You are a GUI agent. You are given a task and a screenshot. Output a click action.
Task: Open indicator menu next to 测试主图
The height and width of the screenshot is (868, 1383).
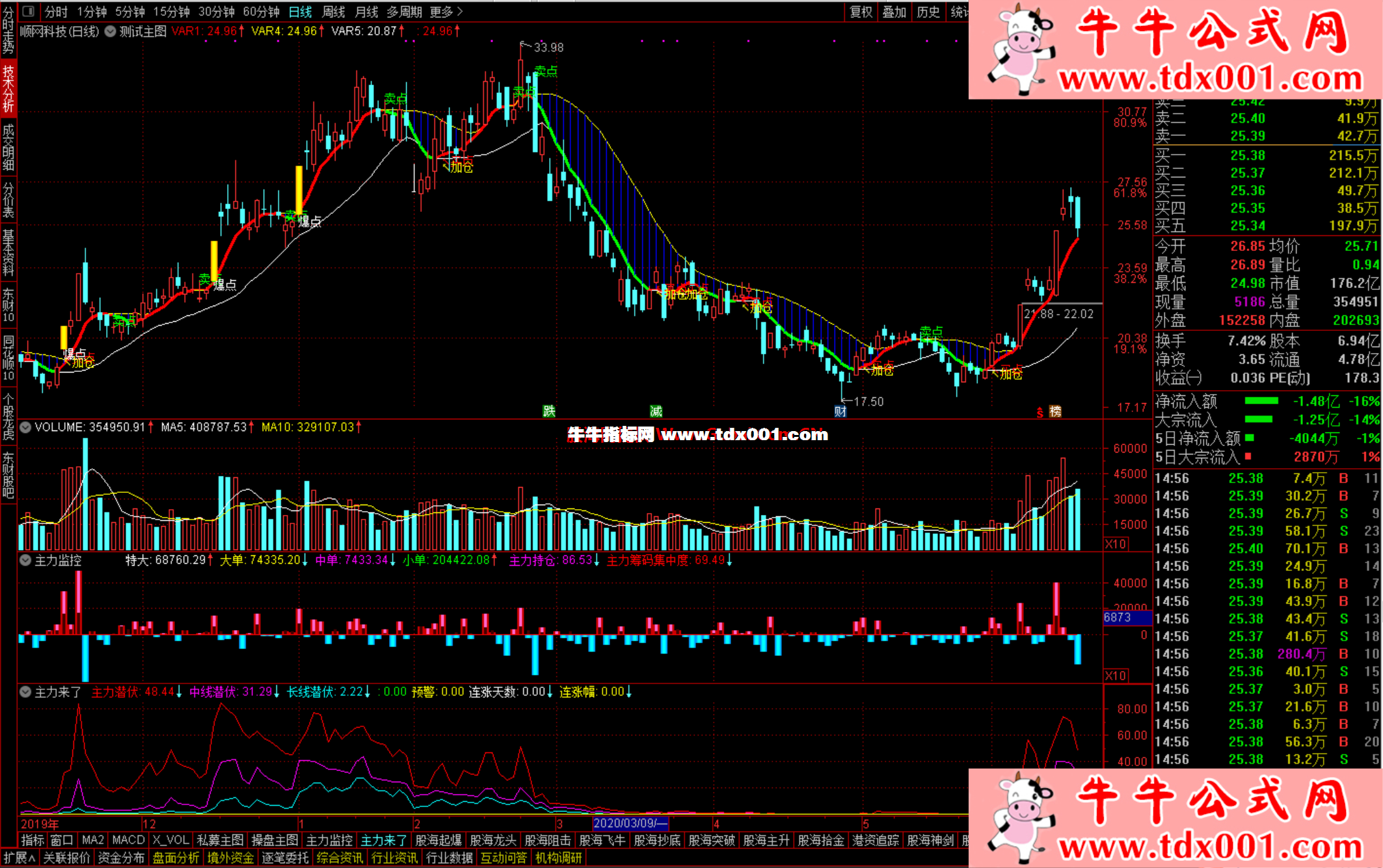click(110, 31)
